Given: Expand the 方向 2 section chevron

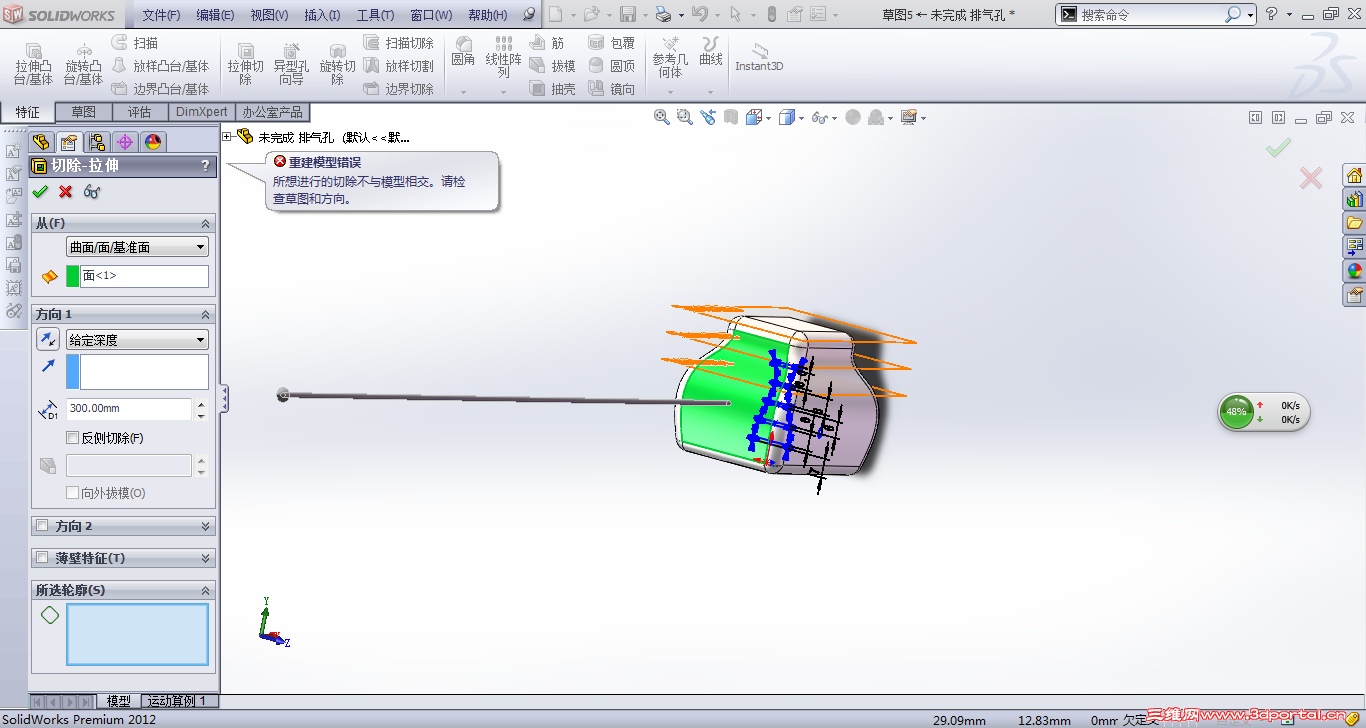Looking at the screenshot, I should pyautogui.click(x=206, y=526).
